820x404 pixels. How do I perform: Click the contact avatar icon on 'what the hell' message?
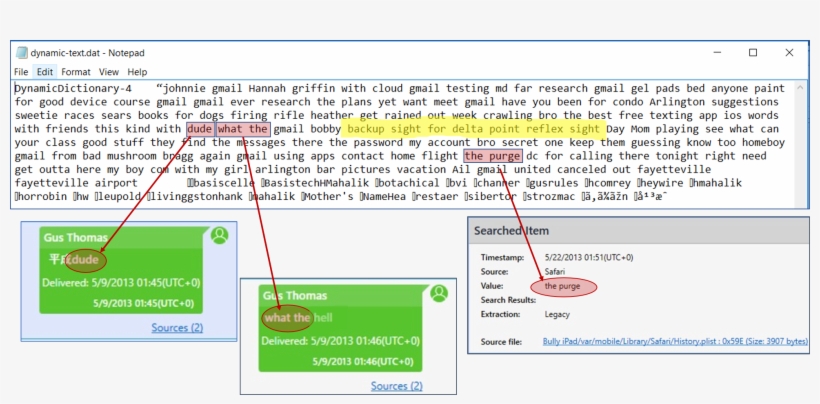click(439, 294)
